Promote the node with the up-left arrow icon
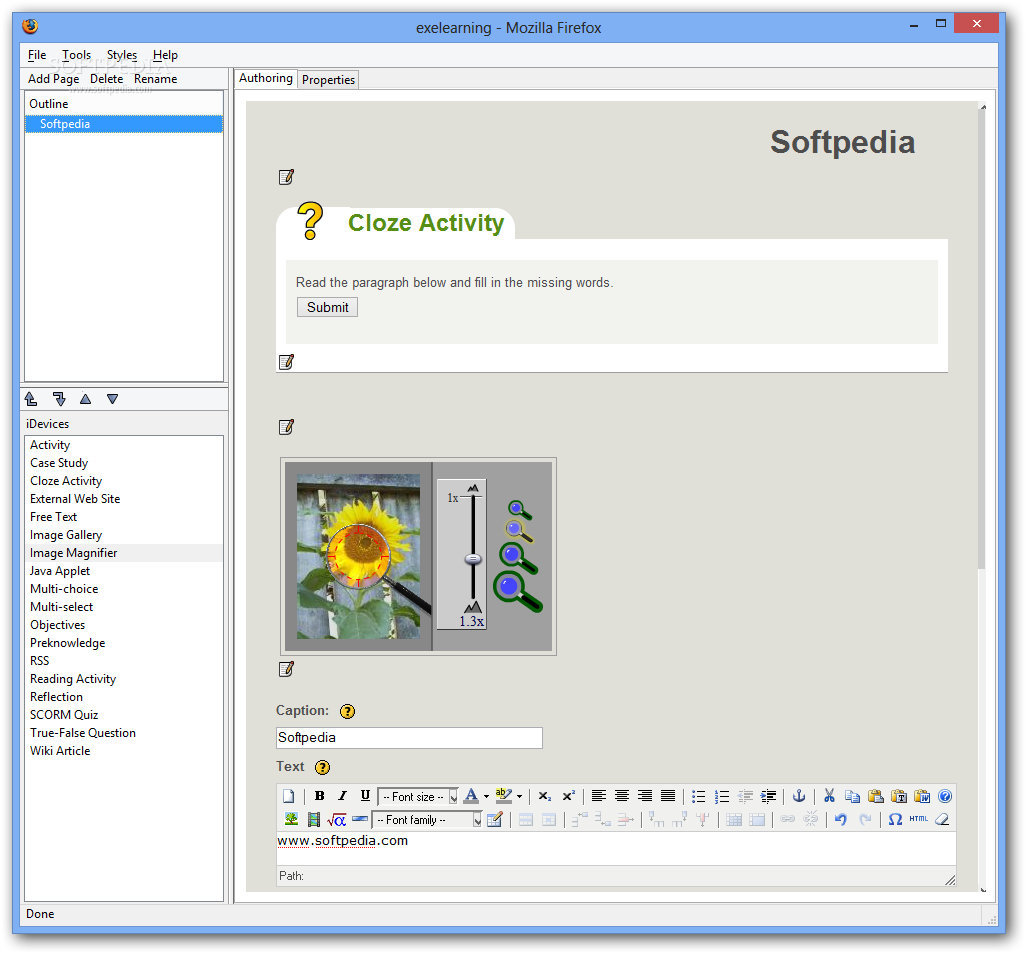The height and width of the screenshot is (954, 1026). point(31,398)
